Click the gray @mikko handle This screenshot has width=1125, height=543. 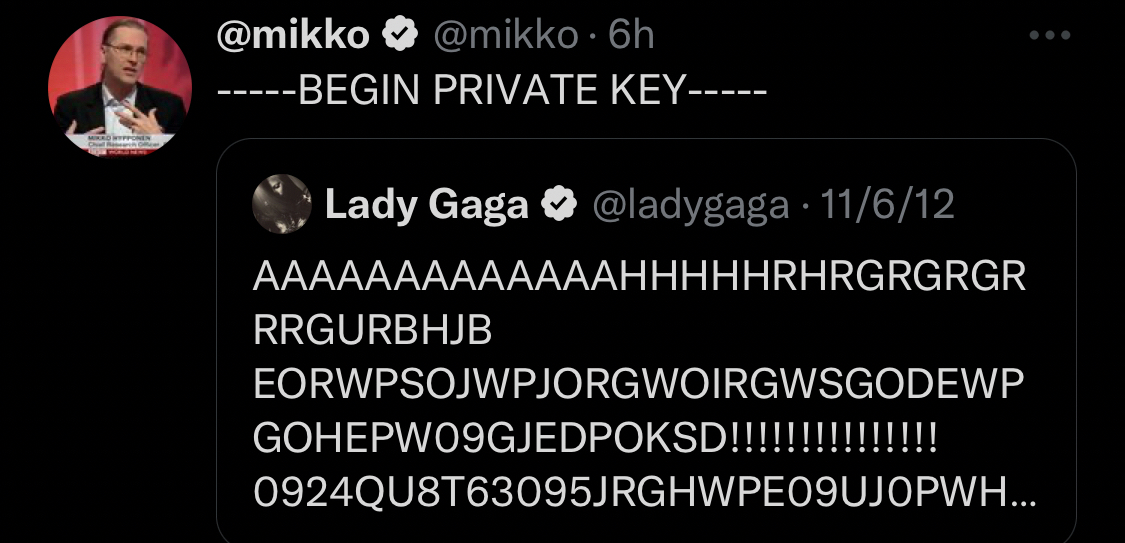(505, 36)
